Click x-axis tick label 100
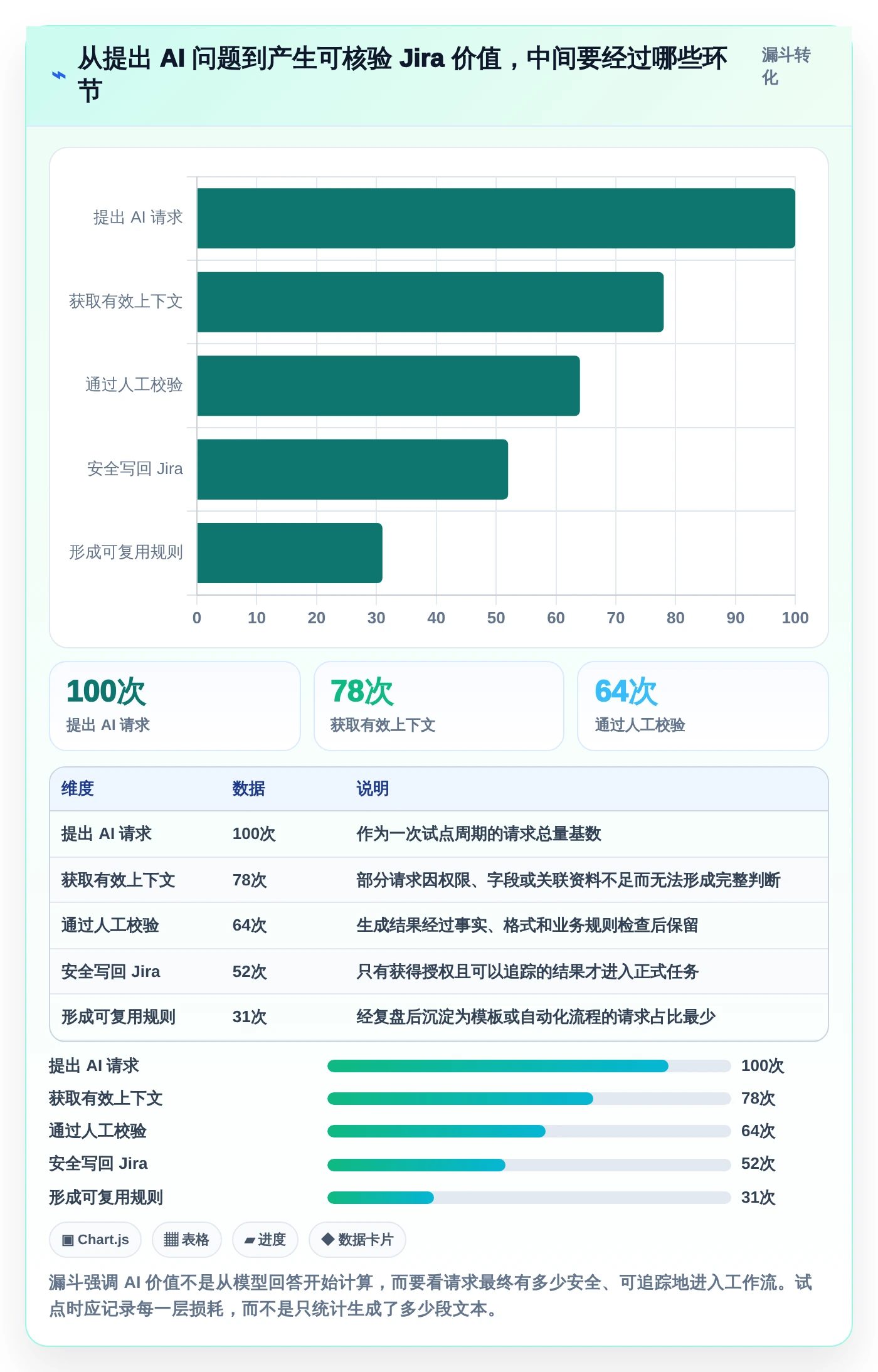Viewport: 878px width, 1372px height. coord(795,618)
